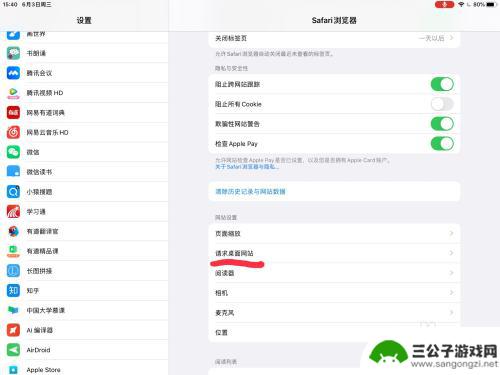Open 关于Safari浏览器与隐私 link
The height and width of the screenshot is (375, 500).
click(247, 167)
